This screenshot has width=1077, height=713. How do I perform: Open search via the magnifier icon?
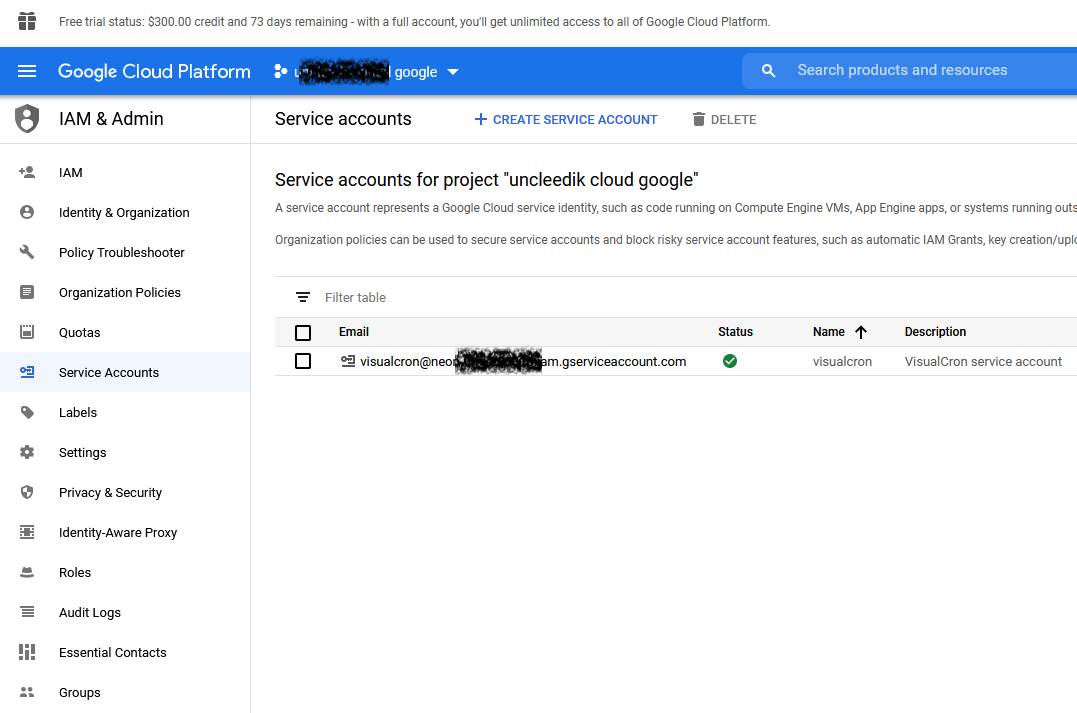pyautogui.click(x=768, y=71)
